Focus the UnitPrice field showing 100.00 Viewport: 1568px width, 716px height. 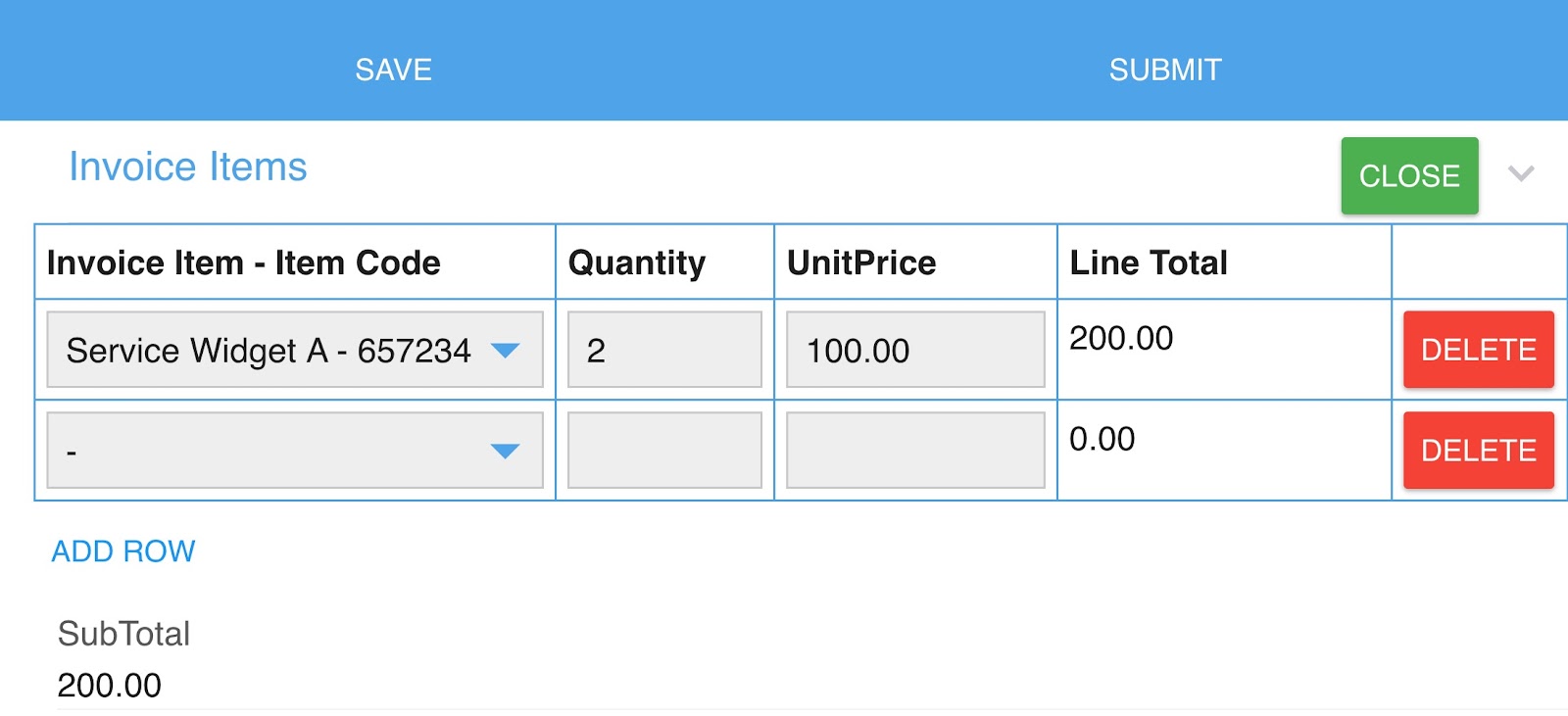[x=914, y=350]
